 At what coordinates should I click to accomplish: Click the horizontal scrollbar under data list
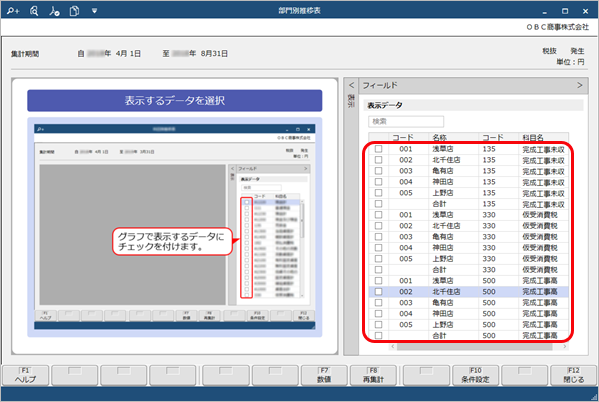click(x=474, y=347)
